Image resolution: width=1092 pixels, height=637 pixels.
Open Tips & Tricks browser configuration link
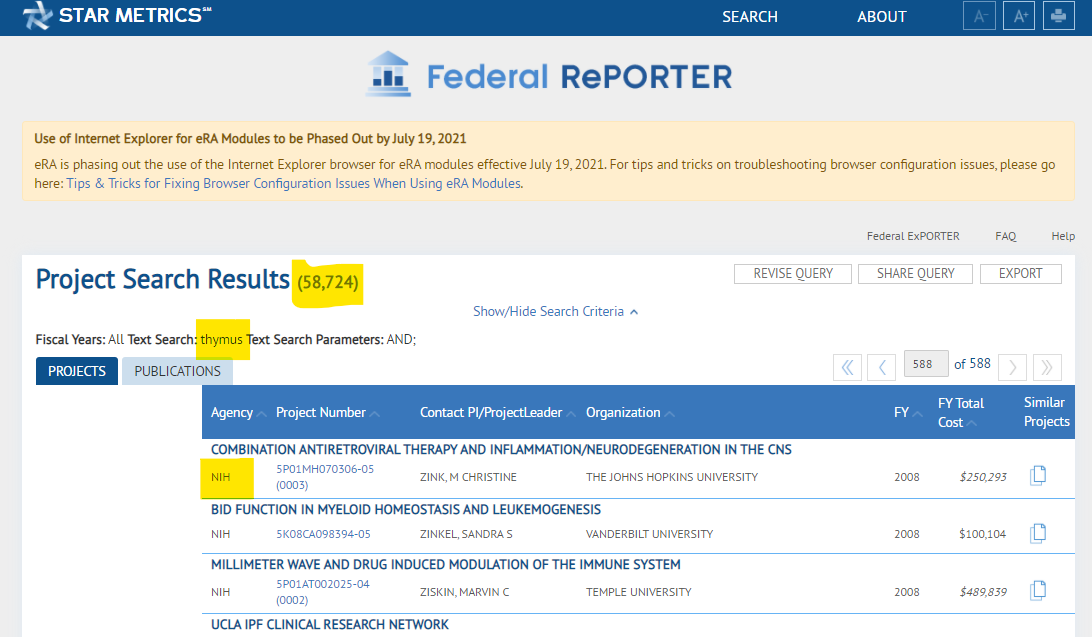point(293,183)
